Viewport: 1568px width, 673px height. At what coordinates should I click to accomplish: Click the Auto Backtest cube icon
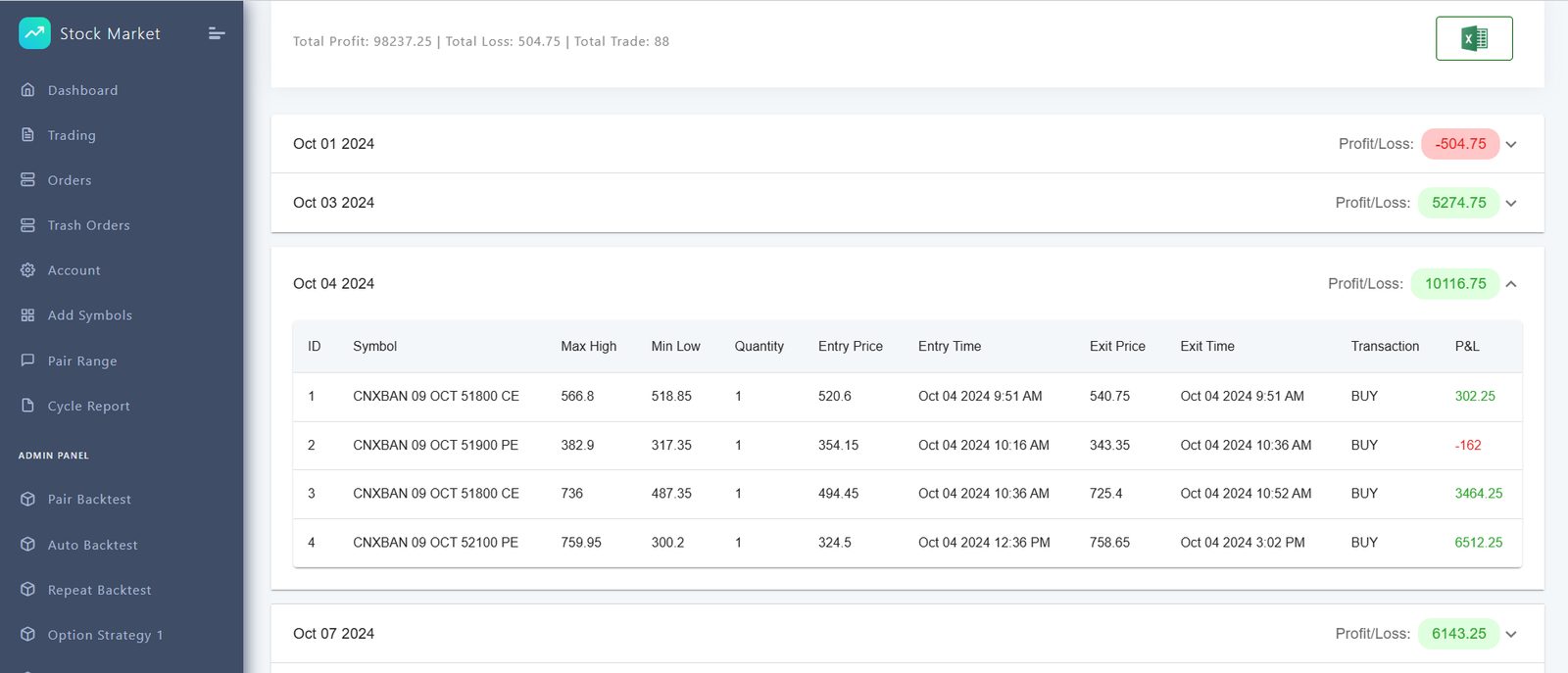click(x=27, y=544)
